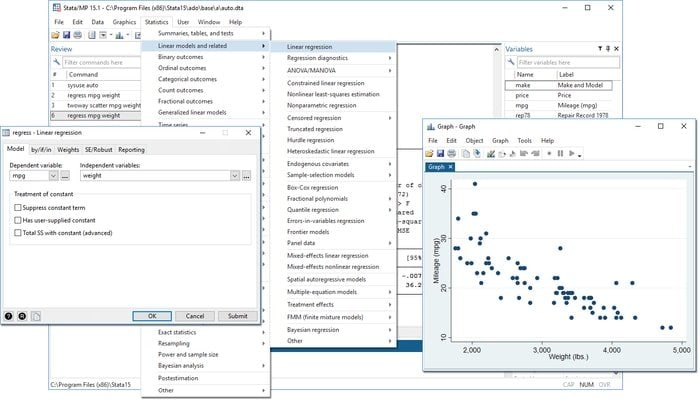The image size is (700, 407).
Task: Check Has user-supplied constant
Action: 18,220
